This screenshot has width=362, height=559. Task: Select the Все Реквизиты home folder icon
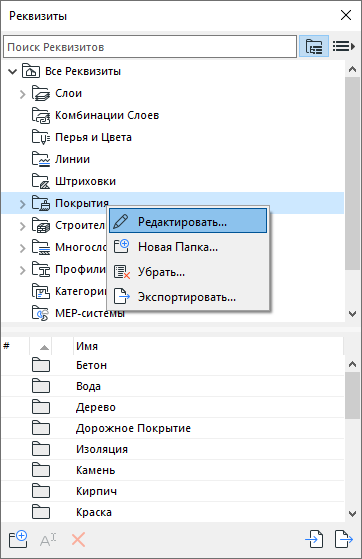[31, 71]
